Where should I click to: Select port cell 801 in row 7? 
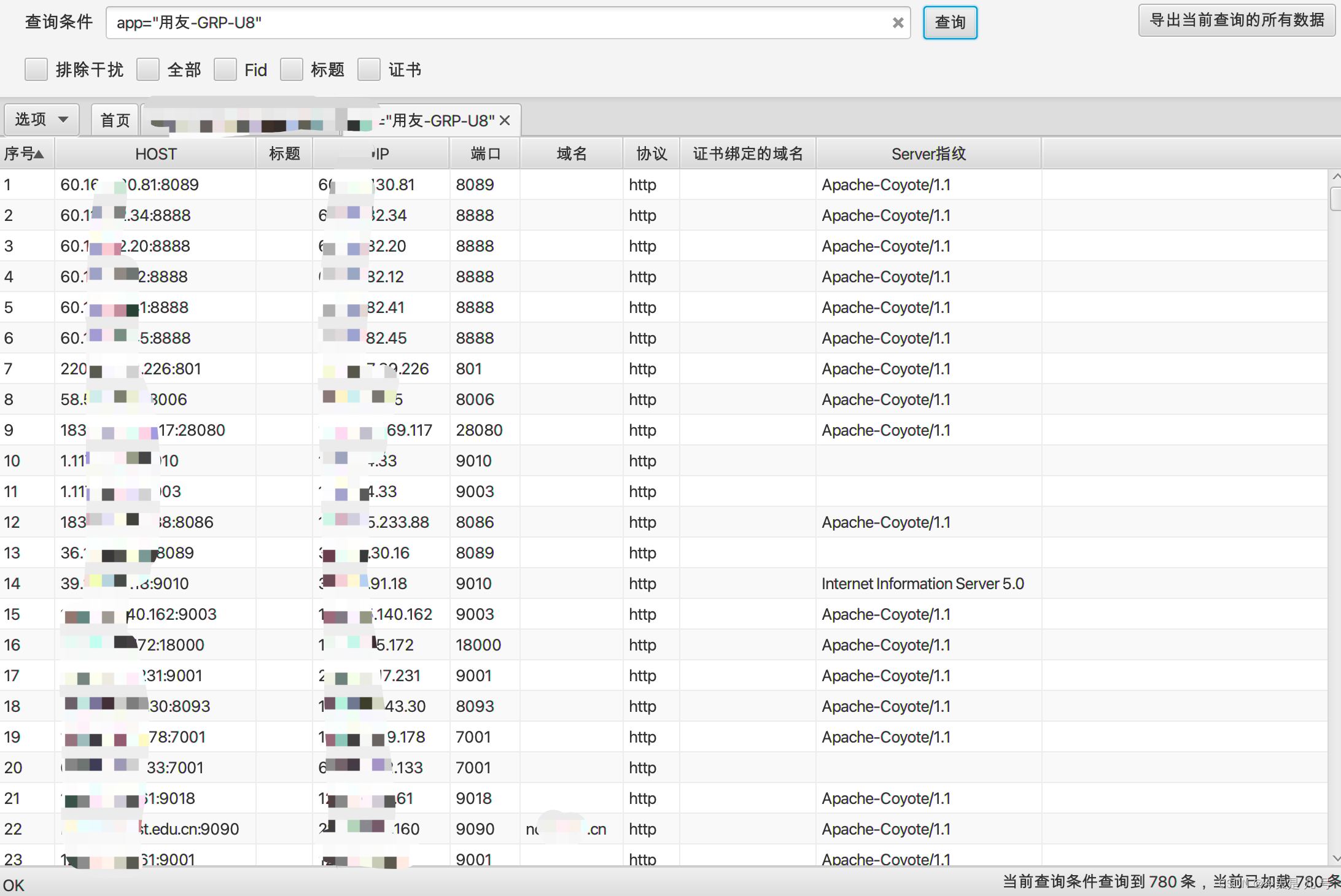click(x=485, y=369)
